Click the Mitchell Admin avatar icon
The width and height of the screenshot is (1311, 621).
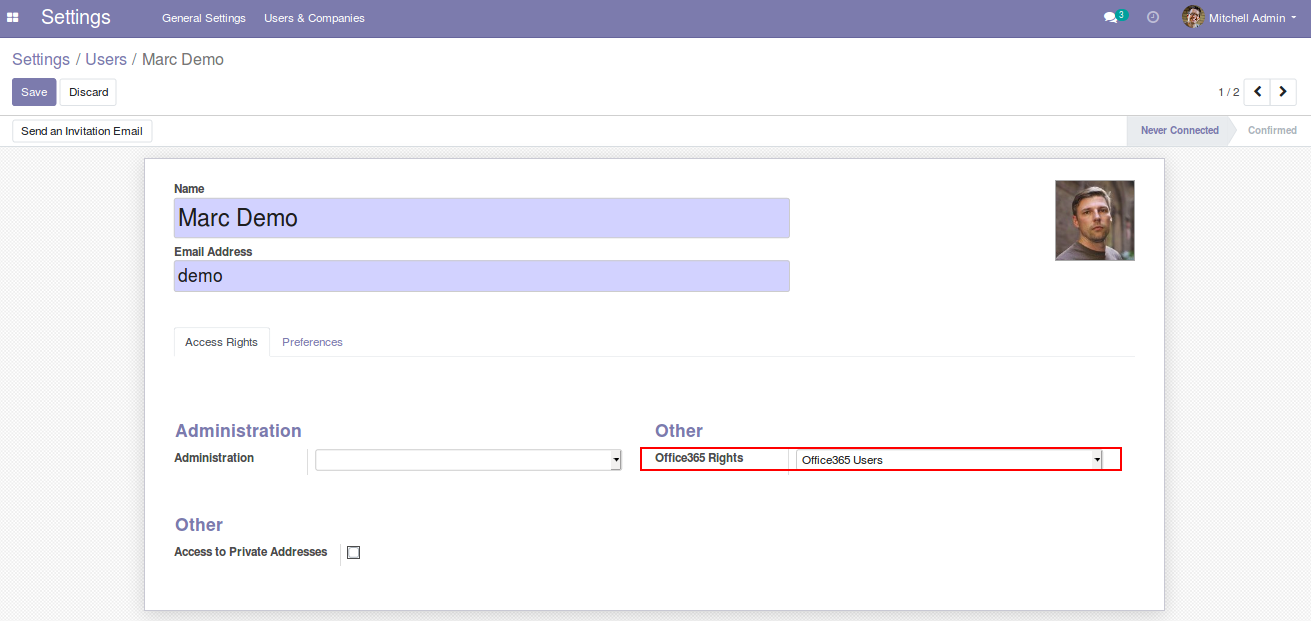coord(1192,17)
